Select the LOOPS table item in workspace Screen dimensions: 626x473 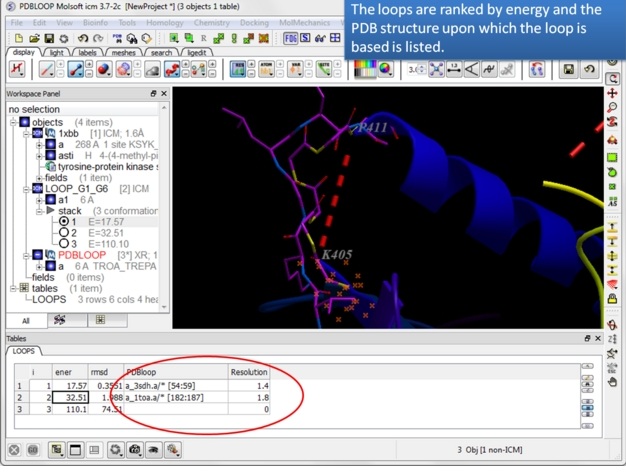[x=48, y=298]
